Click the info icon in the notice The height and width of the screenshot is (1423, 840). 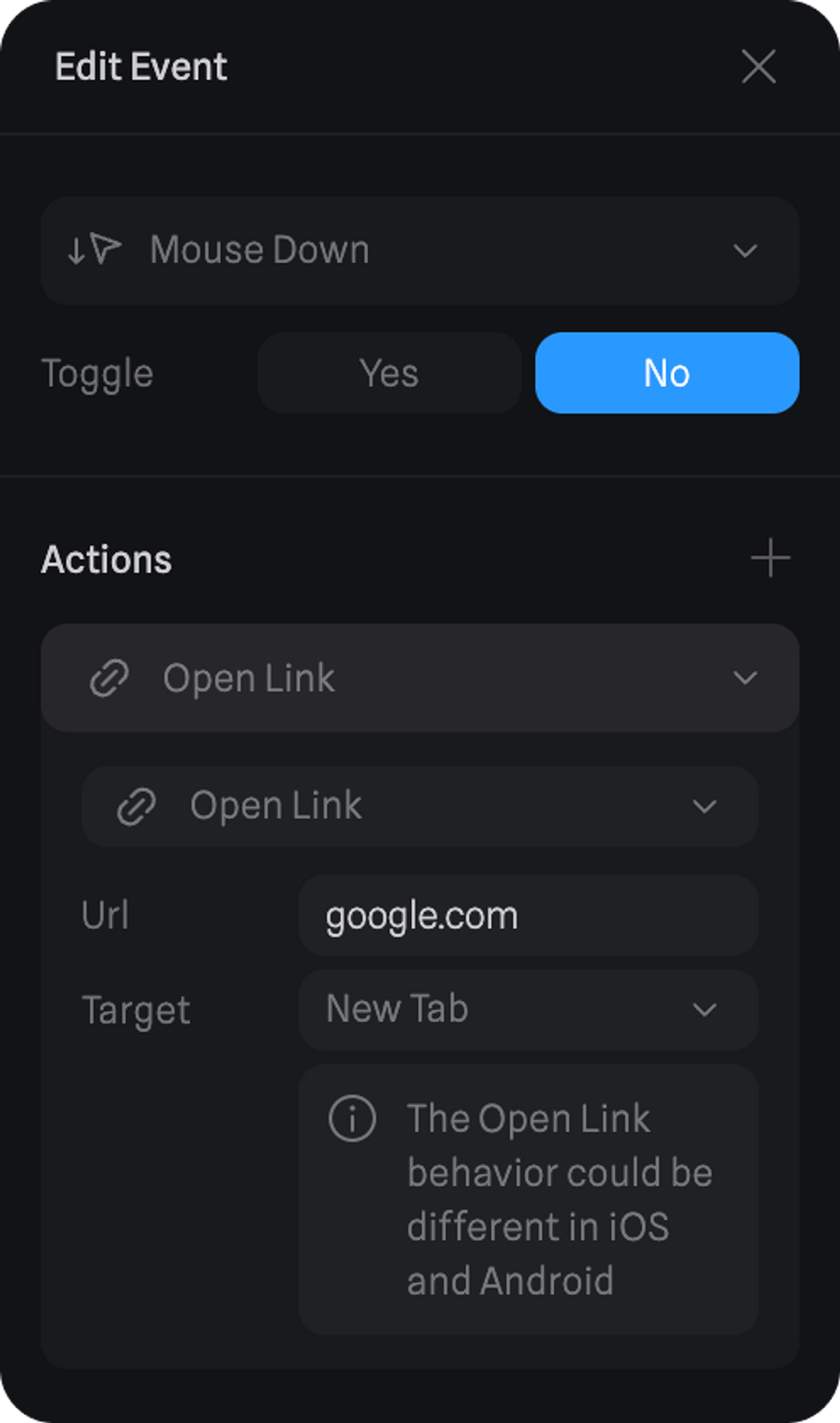[x=352, y=1118]
